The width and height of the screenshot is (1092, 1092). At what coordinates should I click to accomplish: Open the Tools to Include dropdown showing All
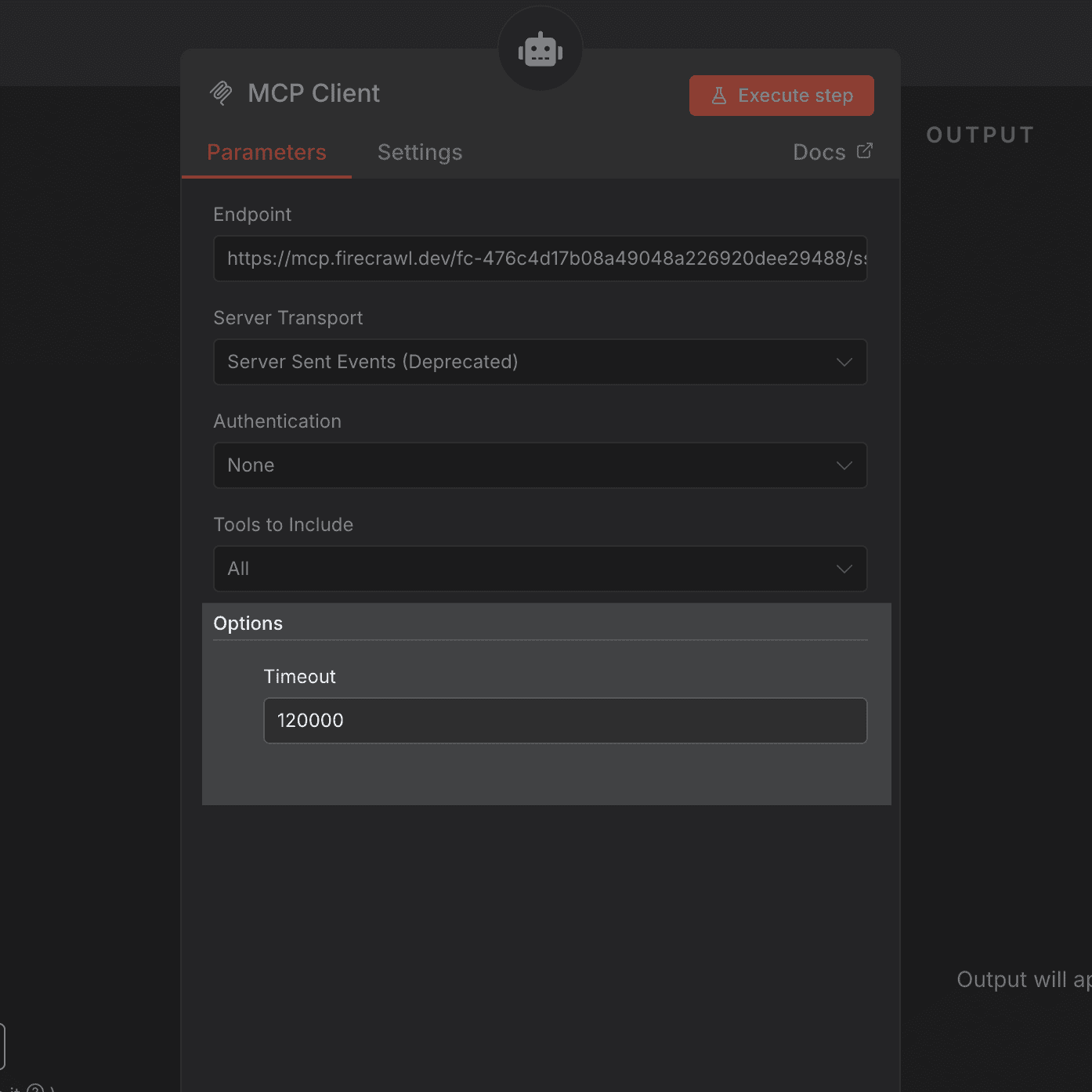tap(540, 569)
